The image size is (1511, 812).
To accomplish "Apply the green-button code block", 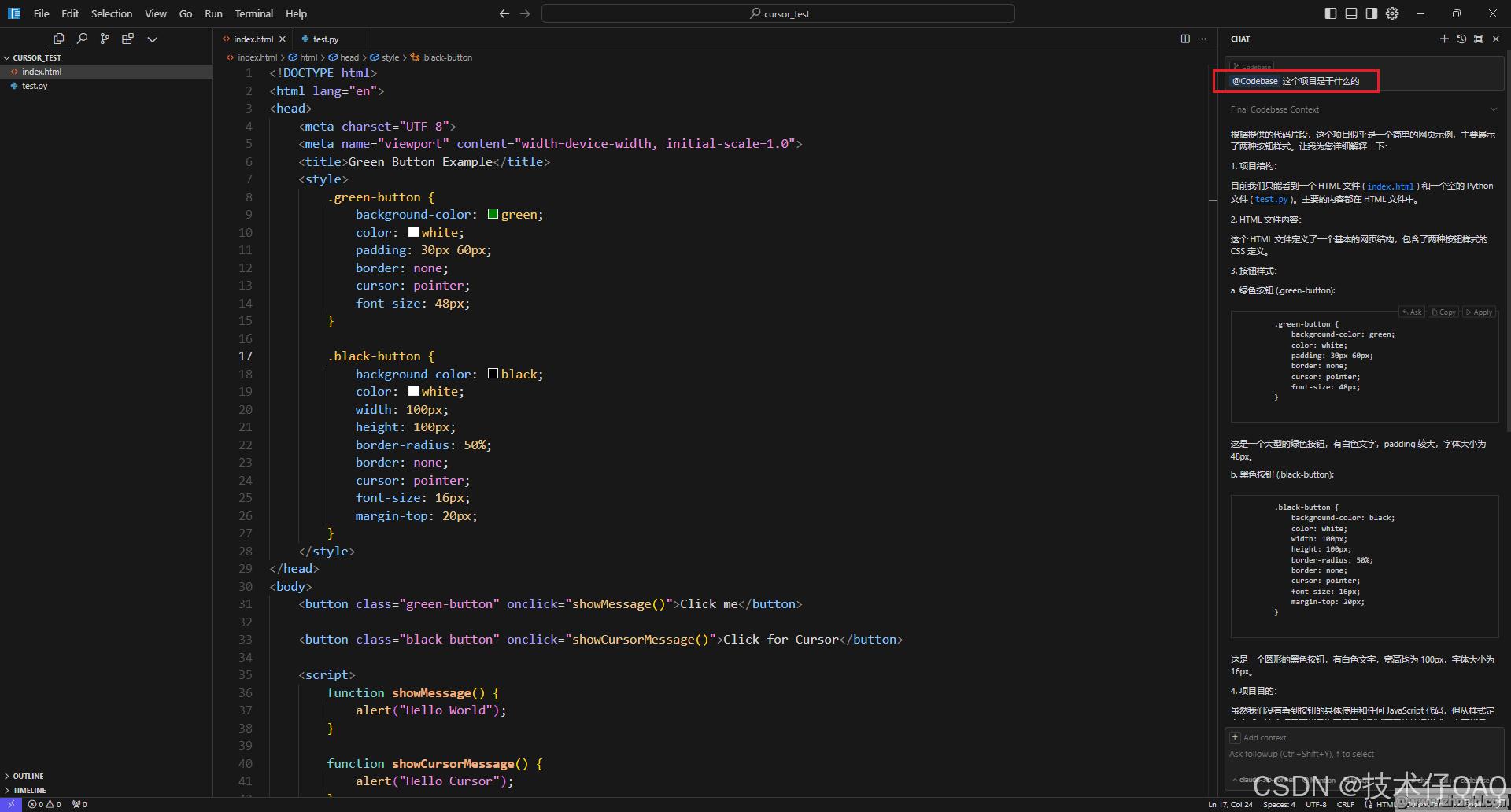I will (1479, 312).
